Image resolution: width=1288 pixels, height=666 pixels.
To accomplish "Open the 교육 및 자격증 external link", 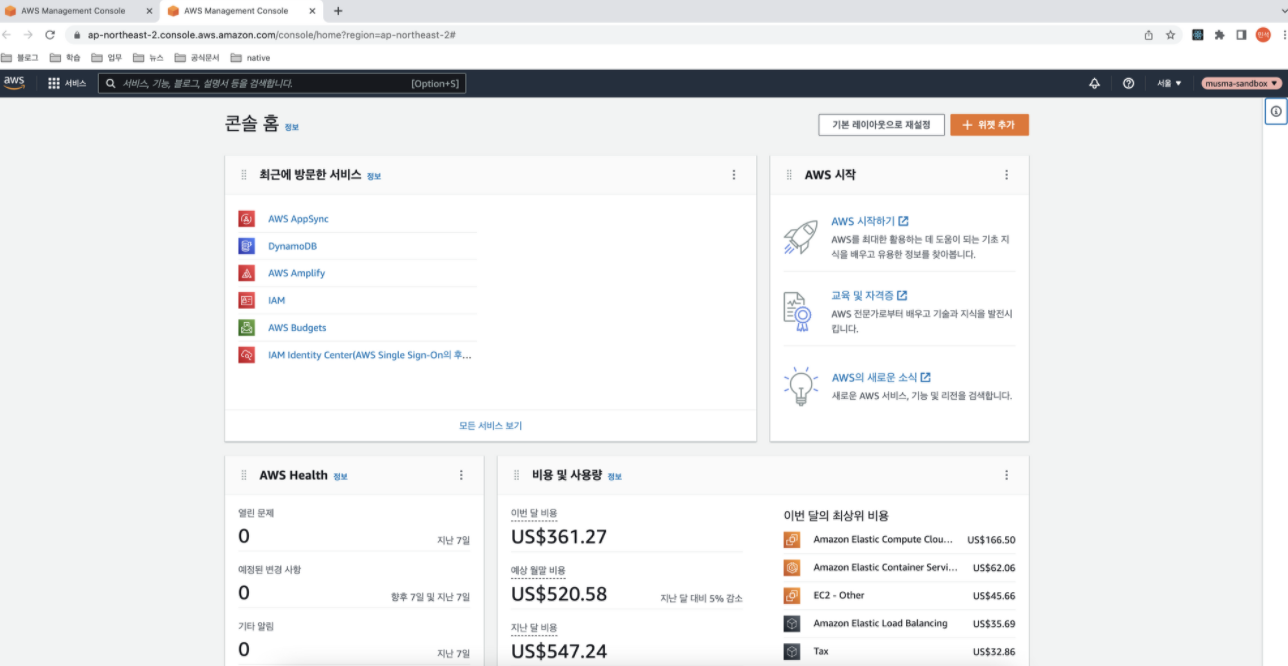I will (x=869, y=296).
